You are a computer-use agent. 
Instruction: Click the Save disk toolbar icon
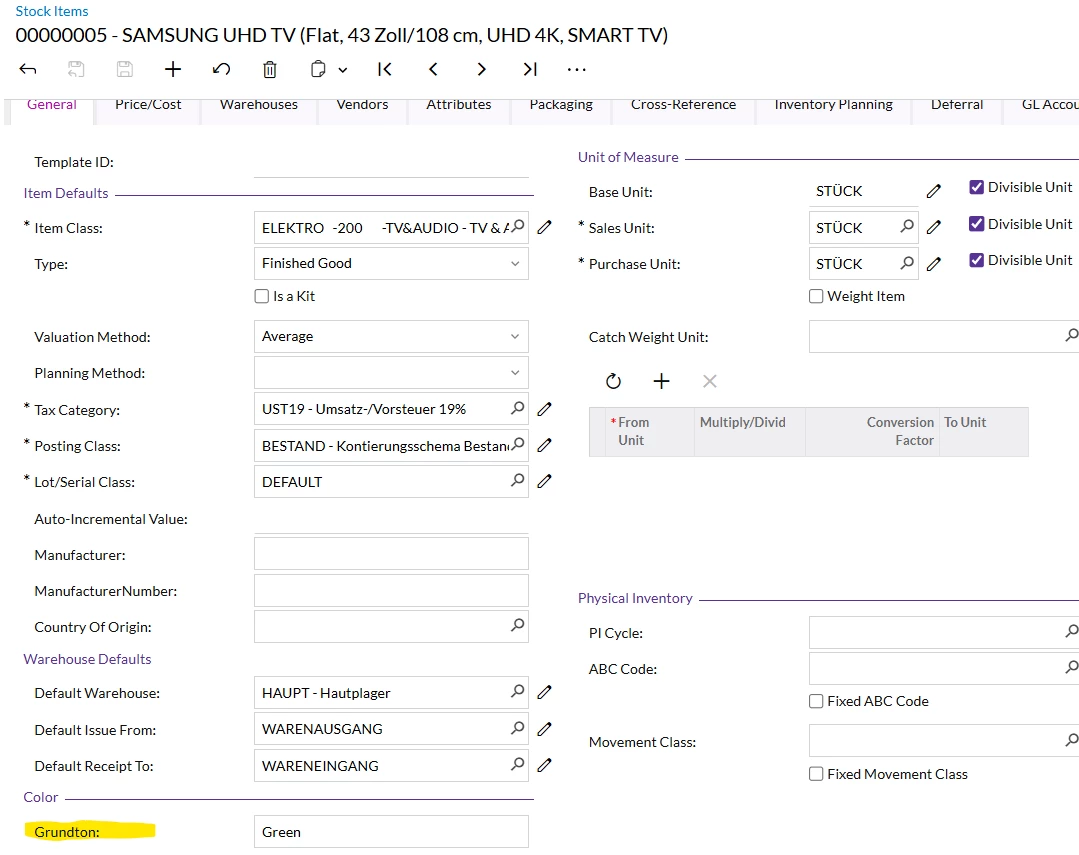tap(125, 70)
